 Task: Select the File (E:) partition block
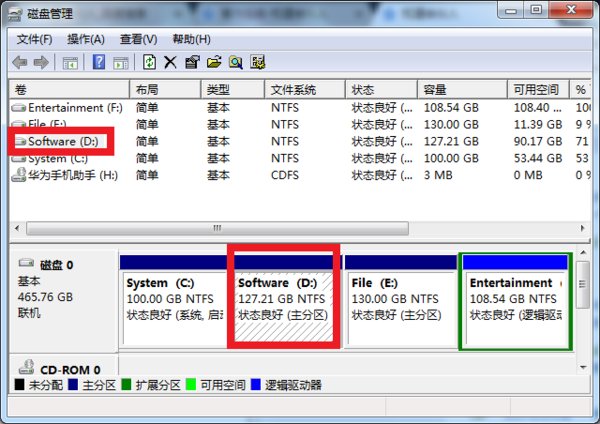[401, 302]
